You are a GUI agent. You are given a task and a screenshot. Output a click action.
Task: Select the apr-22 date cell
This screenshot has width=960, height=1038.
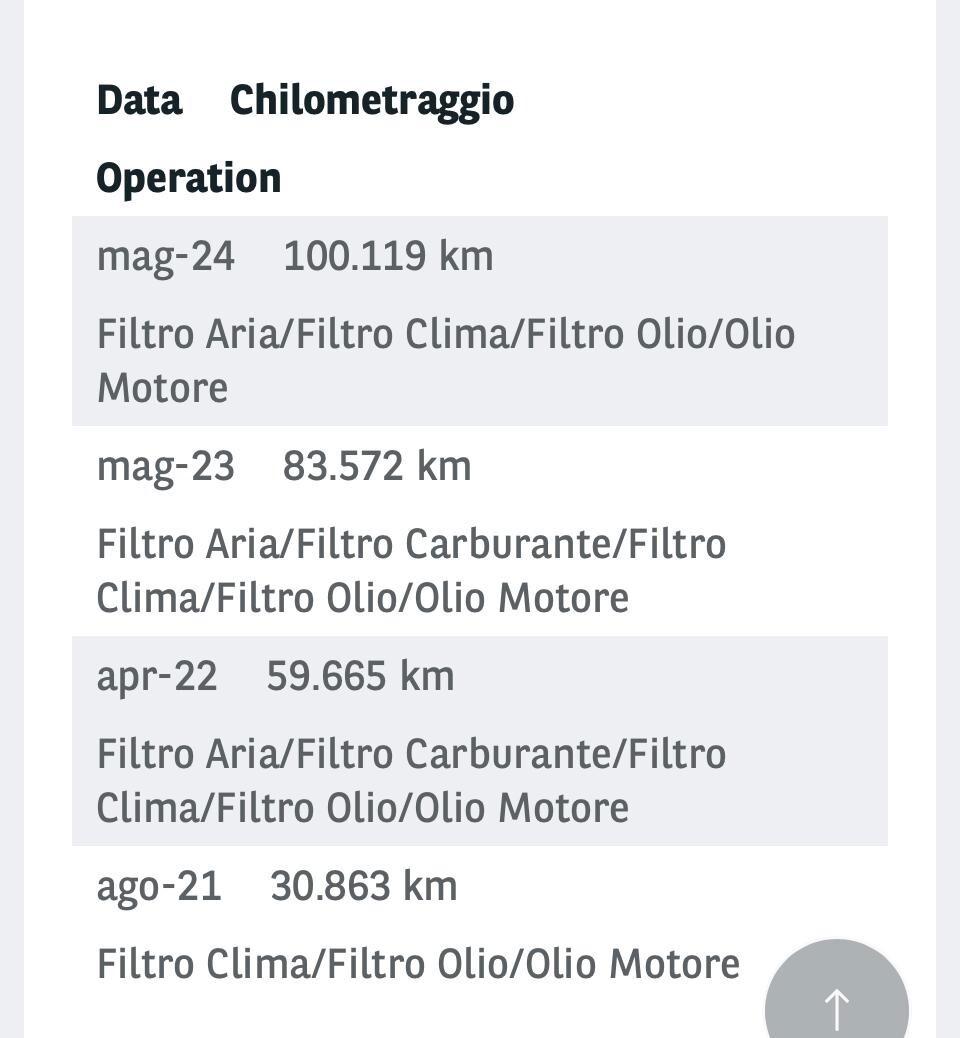click(x=157, y=678)
